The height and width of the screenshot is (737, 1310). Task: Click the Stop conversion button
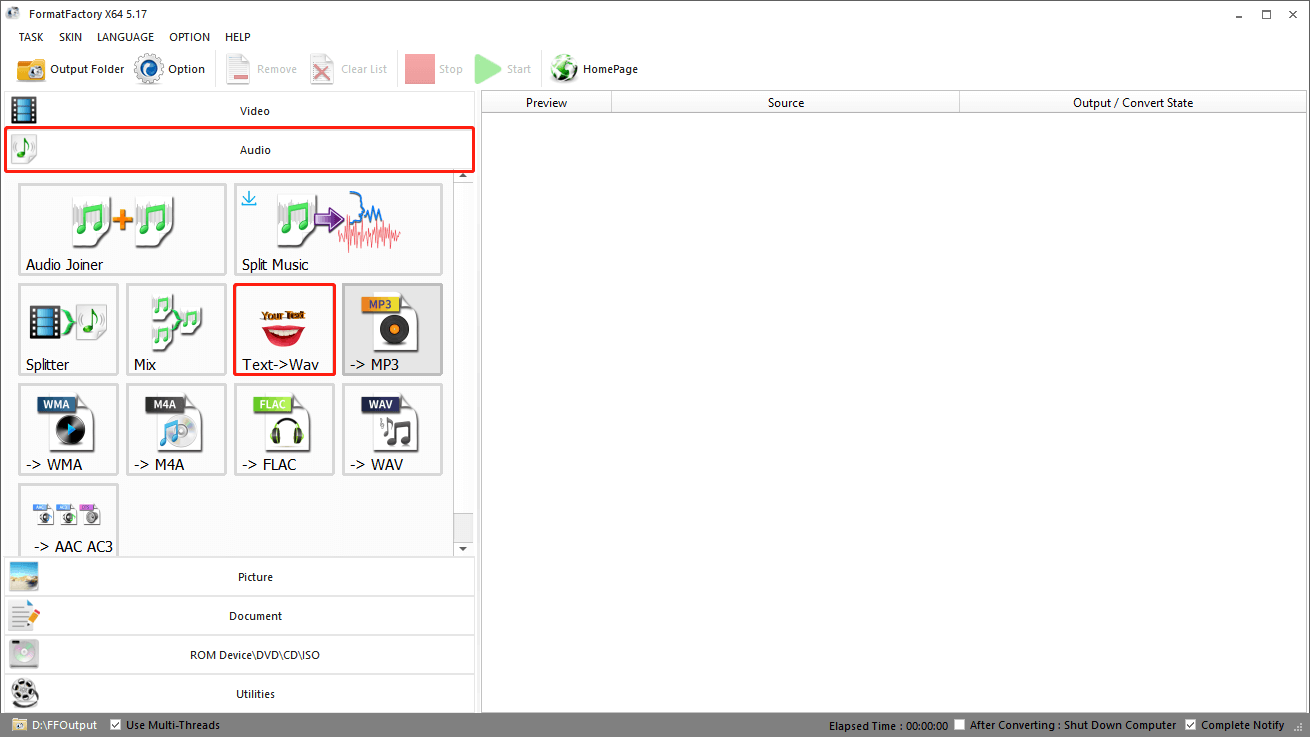[x=434, y=69]
